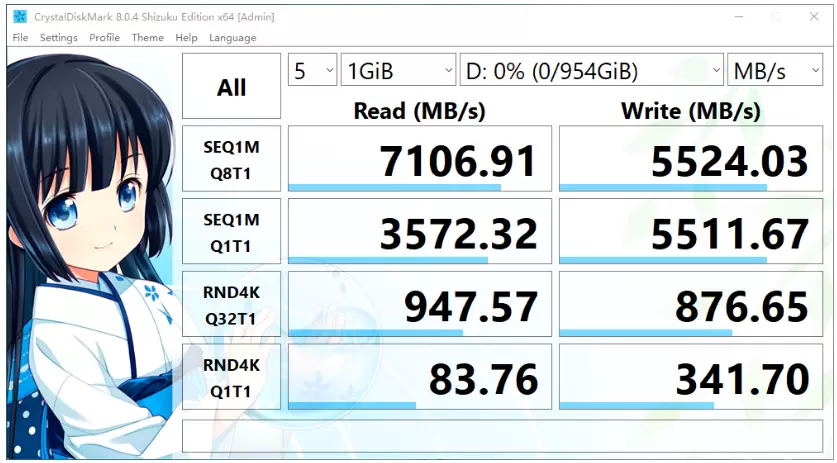Open the Theme menu
837x463 pixels.
(147, 38)
